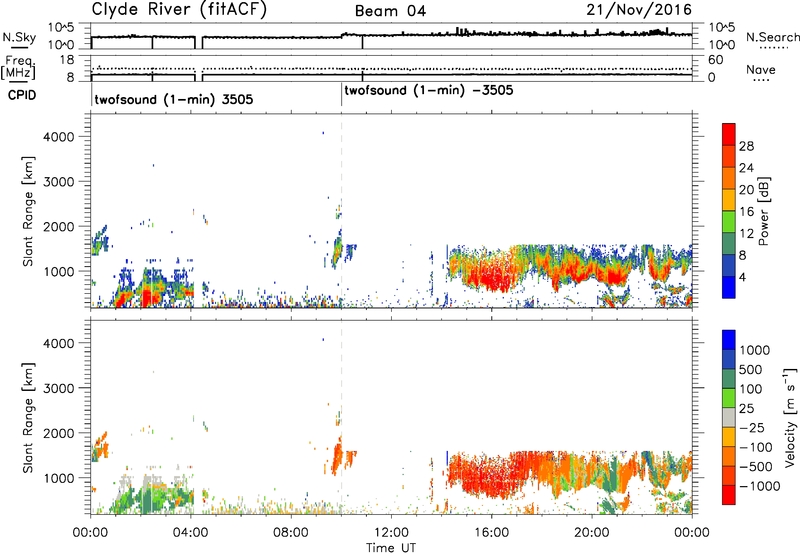Click the dashed CPID change line in power panel
This screenshot has height=554, width=800.
click(x=341, y=211)
